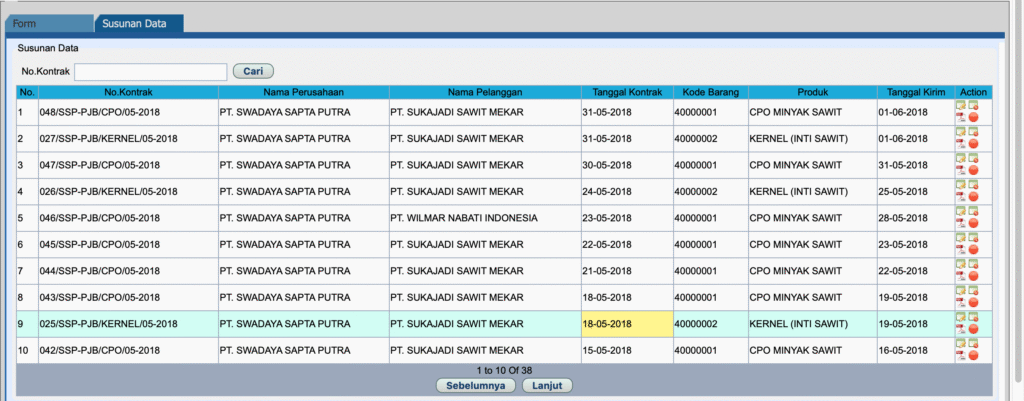The image size is (1024, 401).
Task: Select contract number 026/SSP-PJB/KERNEL/05-2018
Action: 108,191
